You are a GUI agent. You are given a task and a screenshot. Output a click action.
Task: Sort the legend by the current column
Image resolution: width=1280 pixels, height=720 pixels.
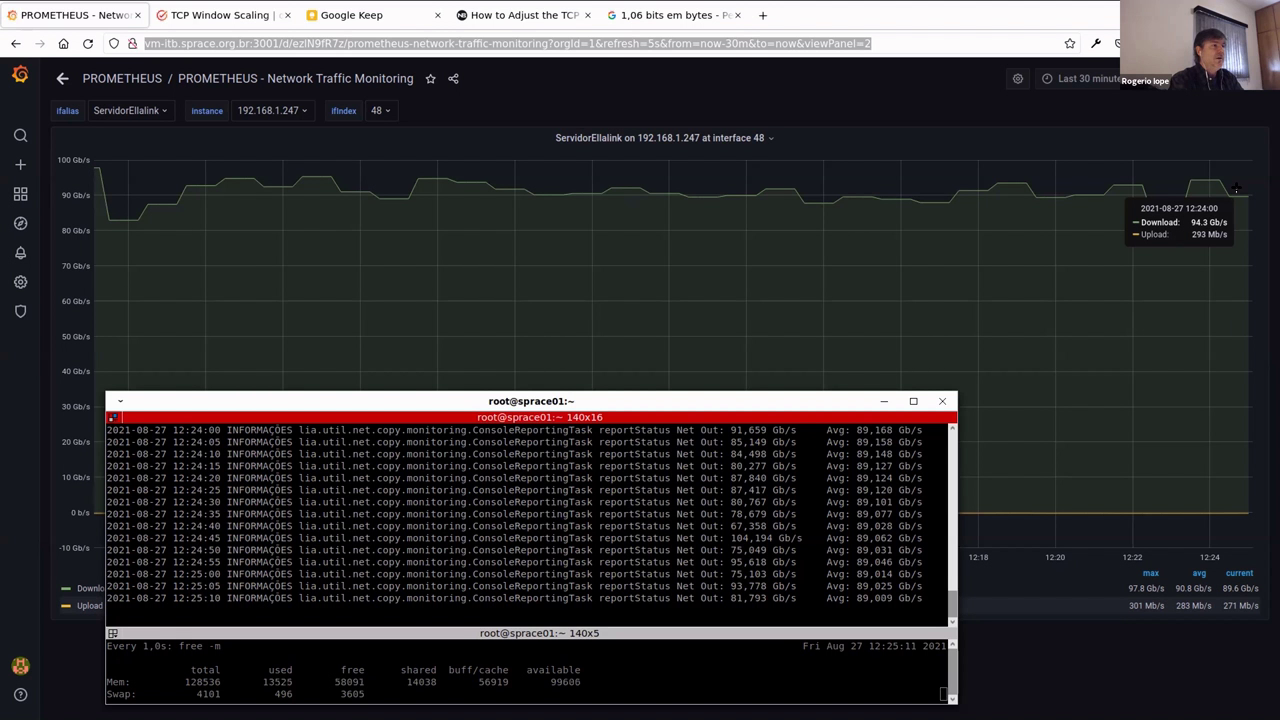(x=1239, y=573)
